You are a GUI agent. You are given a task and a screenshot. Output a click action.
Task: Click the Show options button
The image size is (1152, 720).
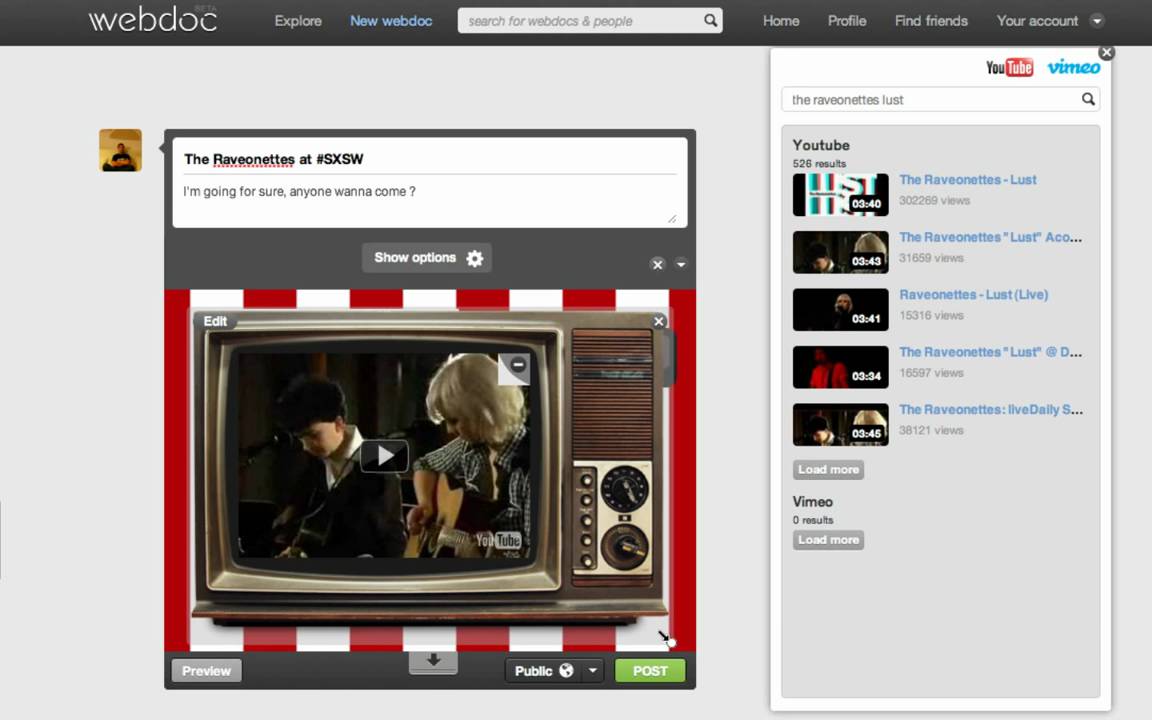tap(427, 258)
